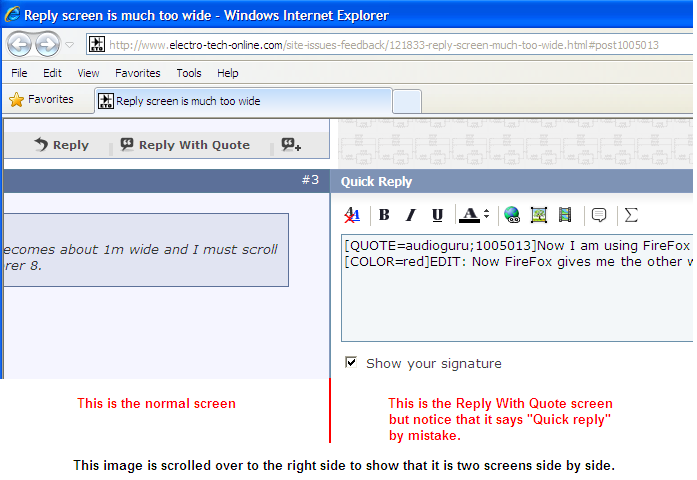The height and width of the screenshot is (480, 697).
Task: Click the Insert Link globe icon
Action: pos(512,215)
